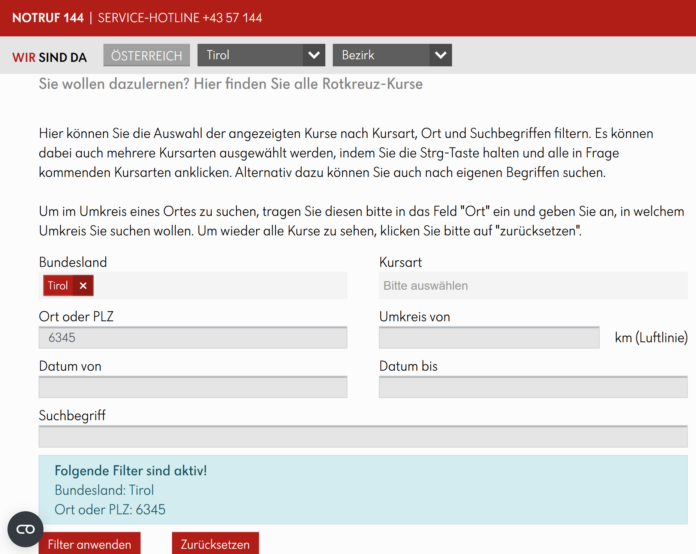Click the NOTRUF 144 text
This screenshot has width=696, height=554.
pyautogui.click(x=47, y=18)
